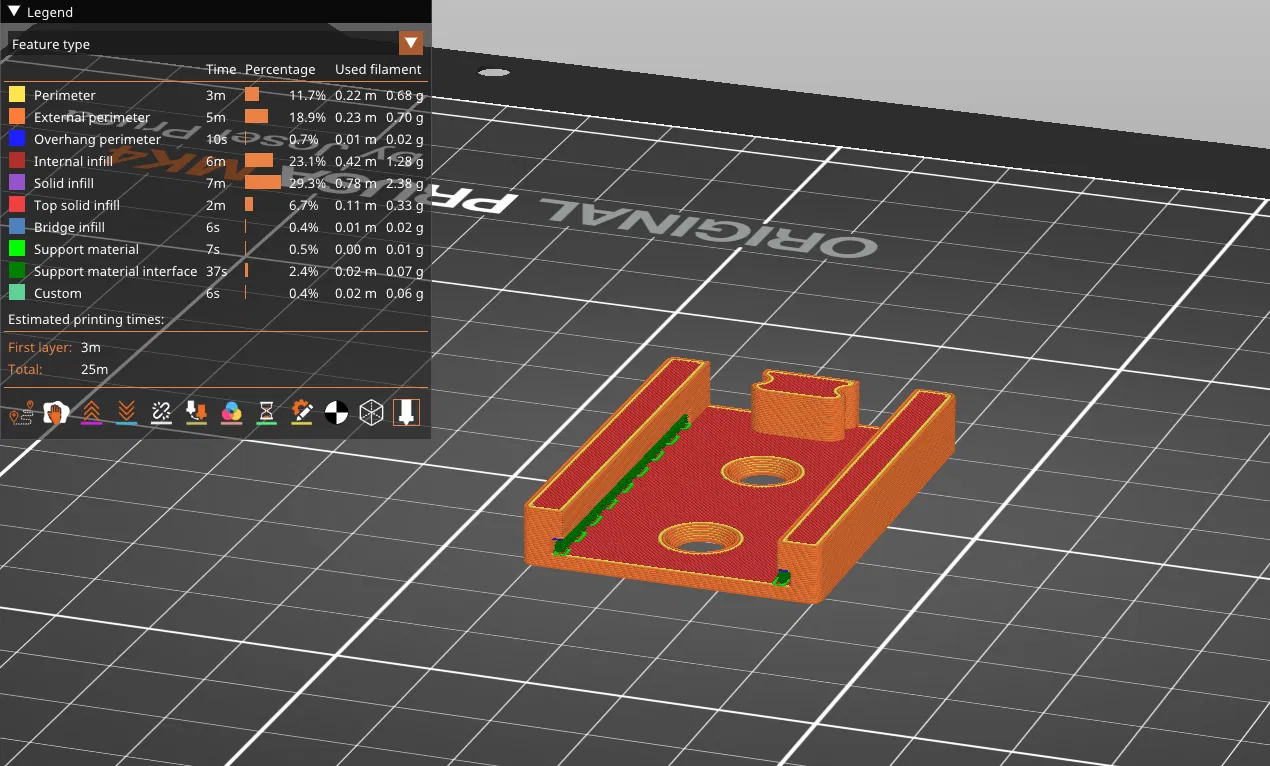Screen dimensions: 1270x766
Task: Toggle Tool changes arrows icon
Action: coord(196,412)
